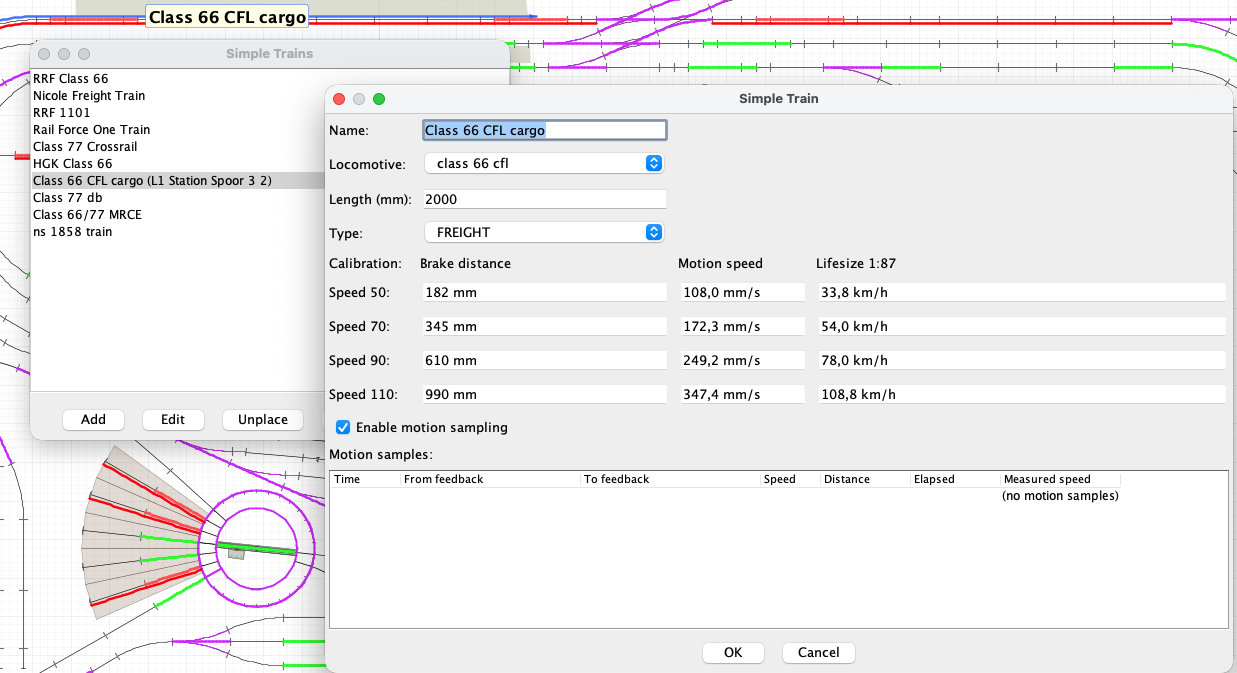
Task: Click Speed 110 brake distance field
Action: click(544, 394)
